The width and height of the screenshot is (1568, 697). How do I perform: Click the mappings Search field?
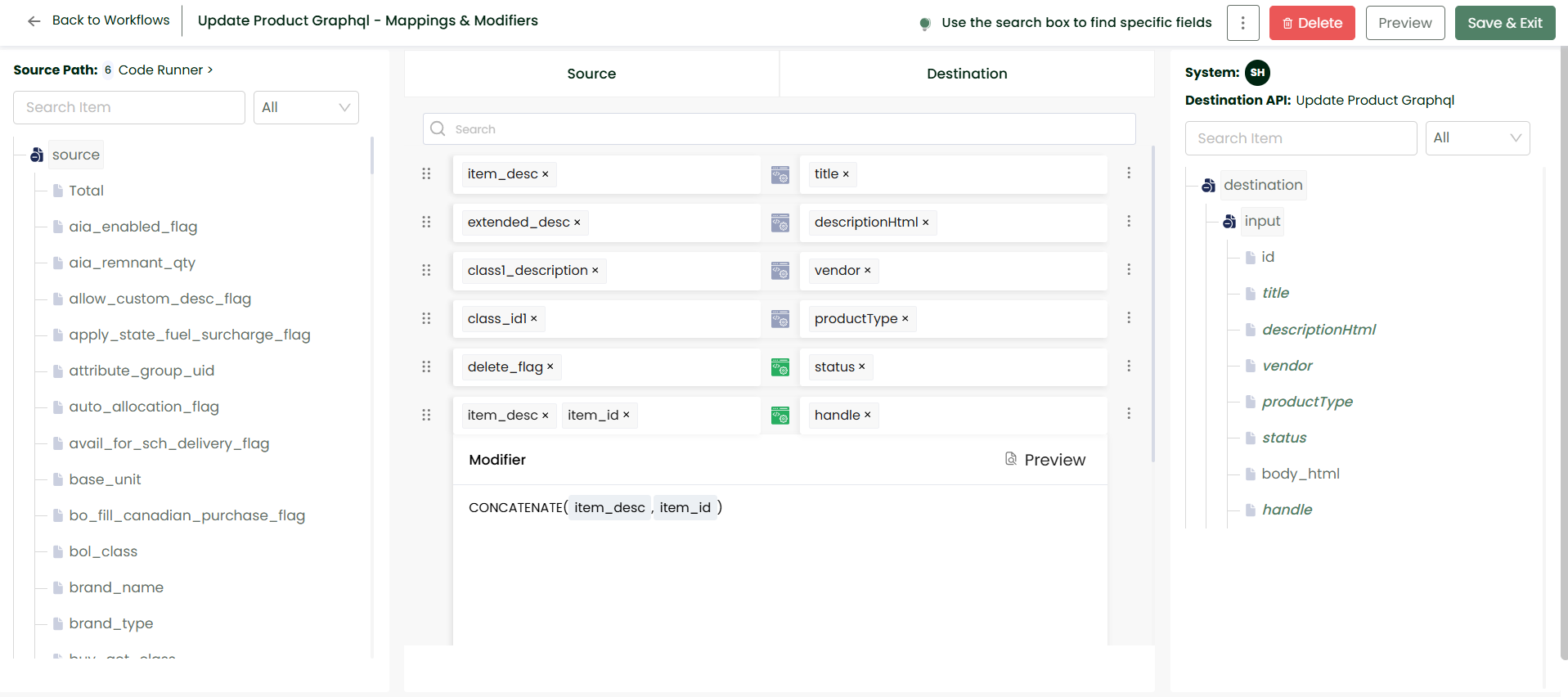[779, 129]
